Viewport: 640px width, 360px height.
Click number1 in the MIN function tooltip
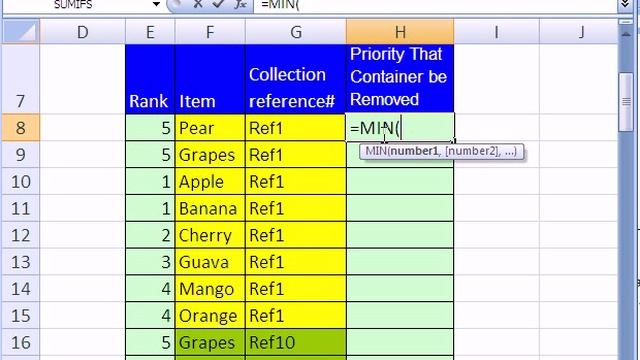coord(414,151)
